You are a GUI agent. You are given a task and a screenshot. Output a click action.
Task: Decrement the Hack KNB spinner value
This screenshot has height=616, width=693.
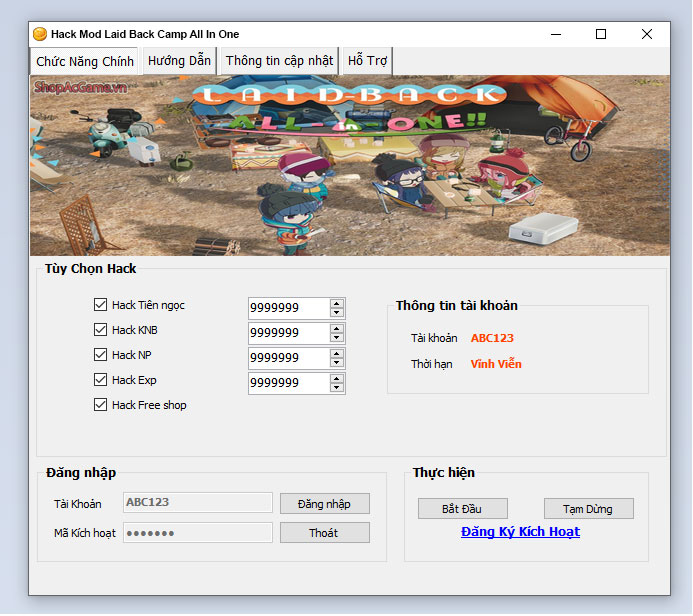(337, 338)
